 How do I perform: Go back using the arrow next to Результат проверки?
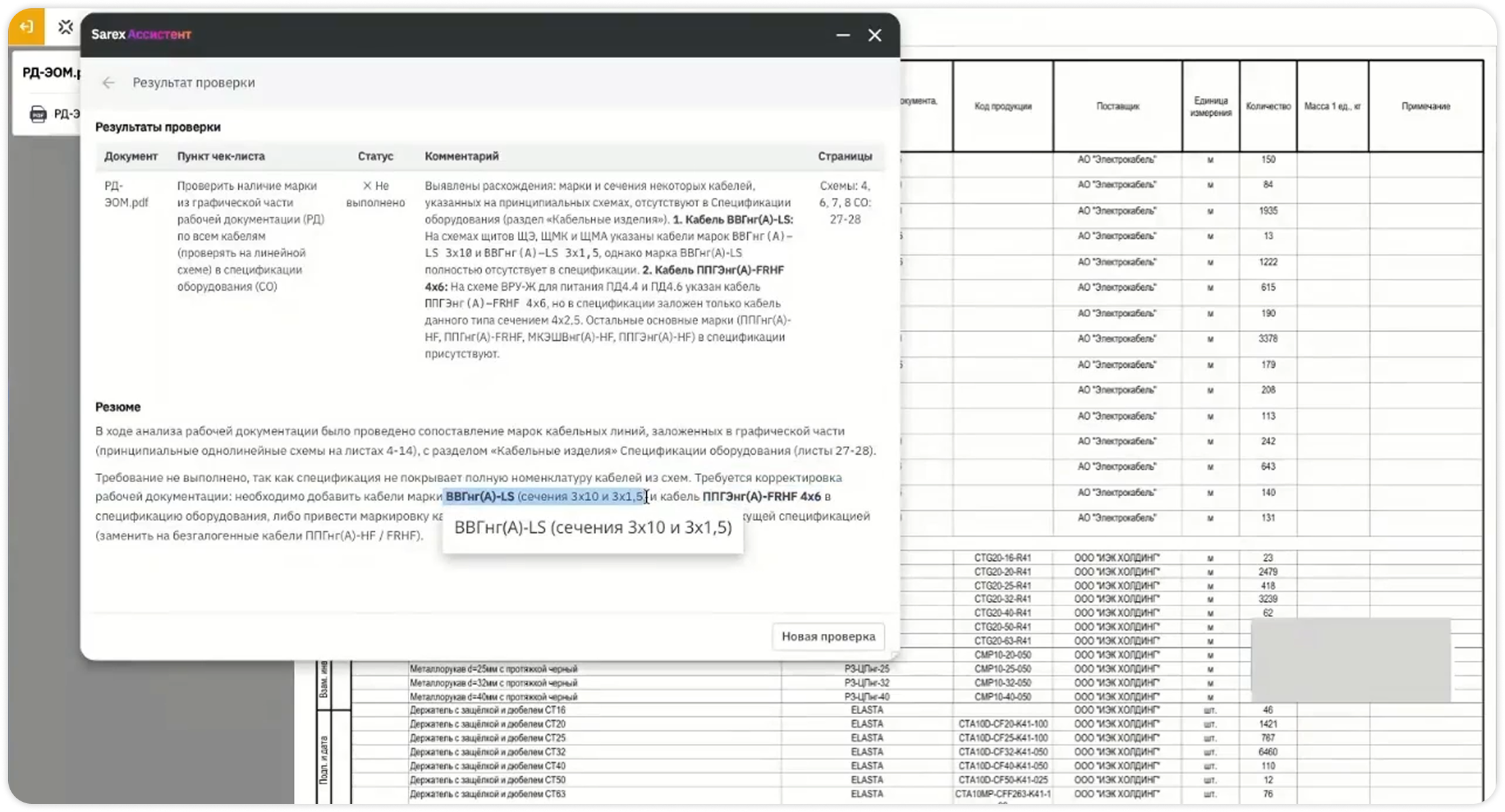(x=108, y=82)
